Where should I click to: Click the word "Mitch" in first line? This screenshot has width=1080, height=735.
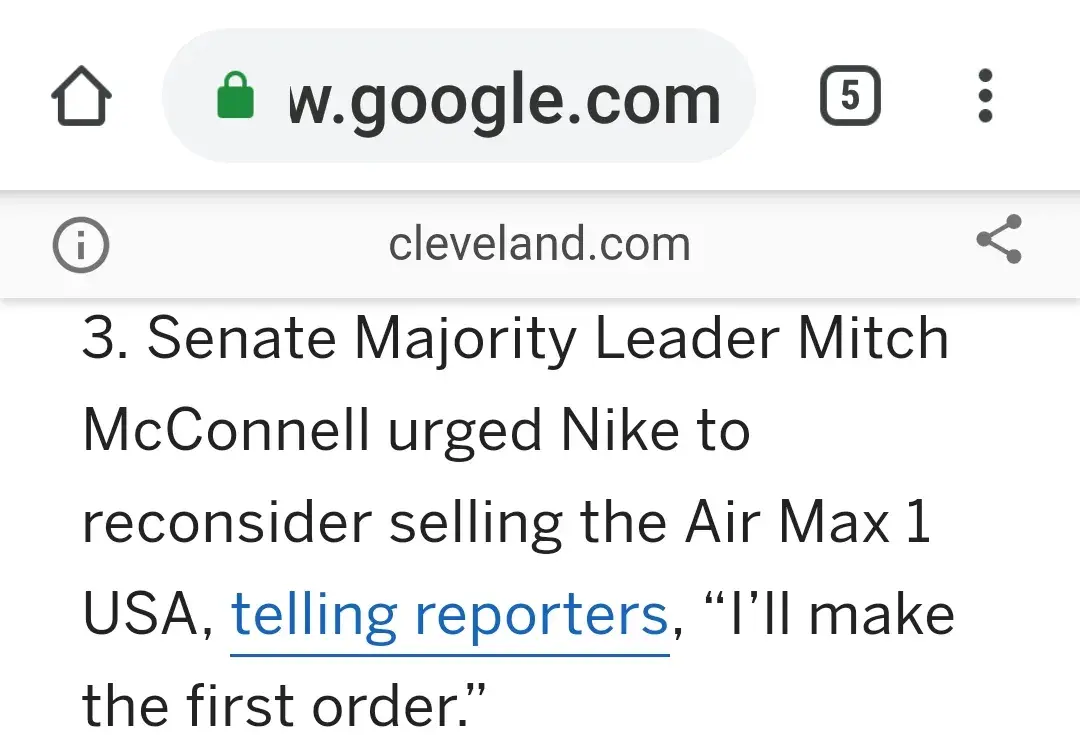(872, 339)
